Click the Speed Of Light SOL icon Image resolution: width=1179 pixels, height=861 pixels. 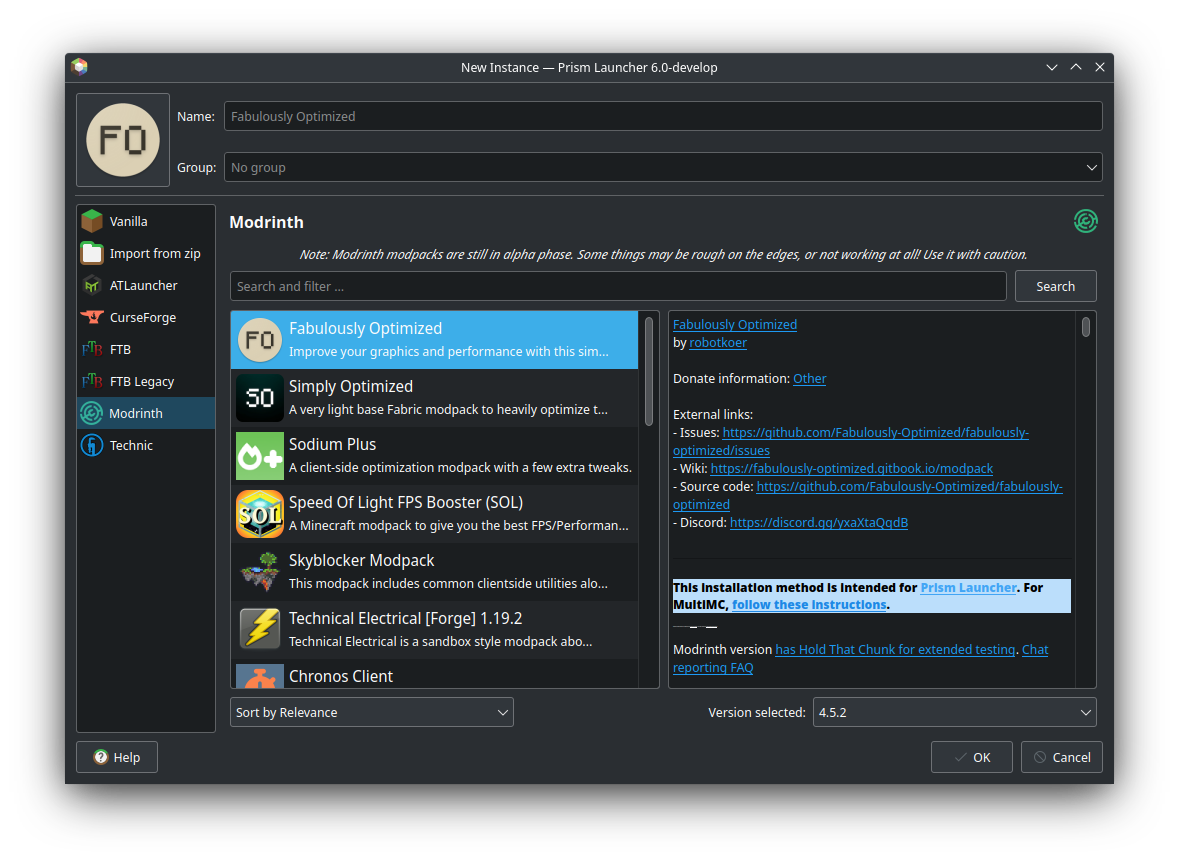coord(259,514)
